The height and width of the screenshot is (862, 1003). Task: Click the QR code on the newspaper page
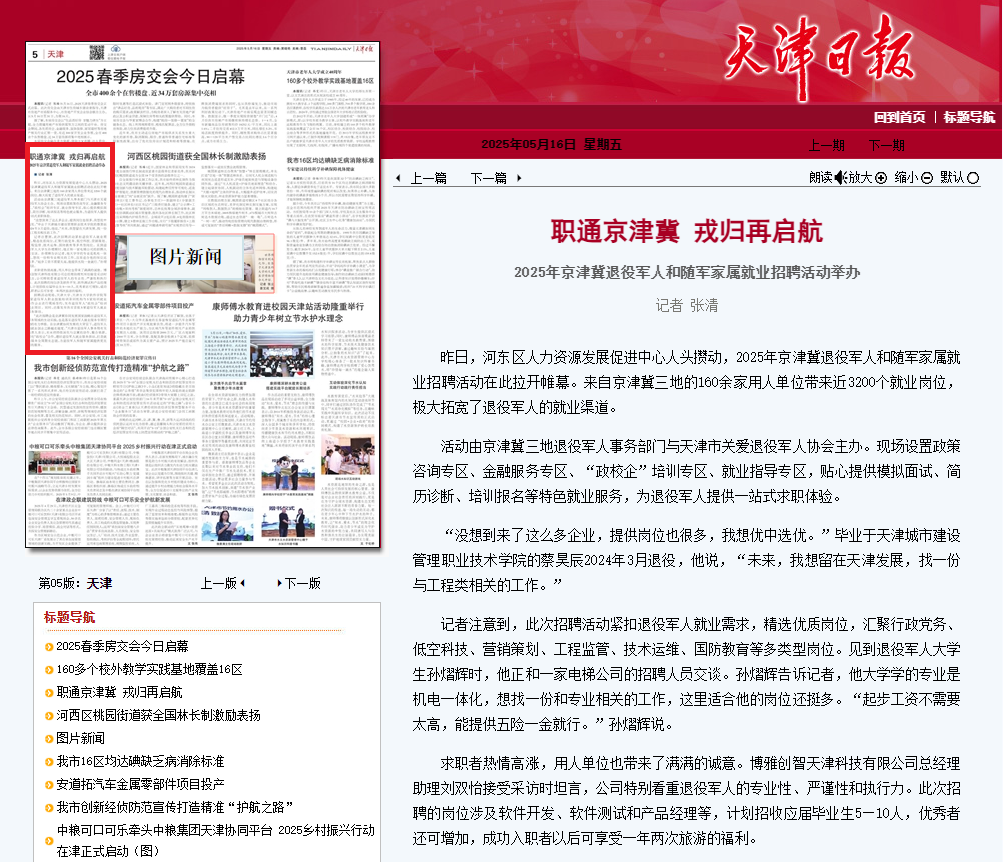coord(96,52)
